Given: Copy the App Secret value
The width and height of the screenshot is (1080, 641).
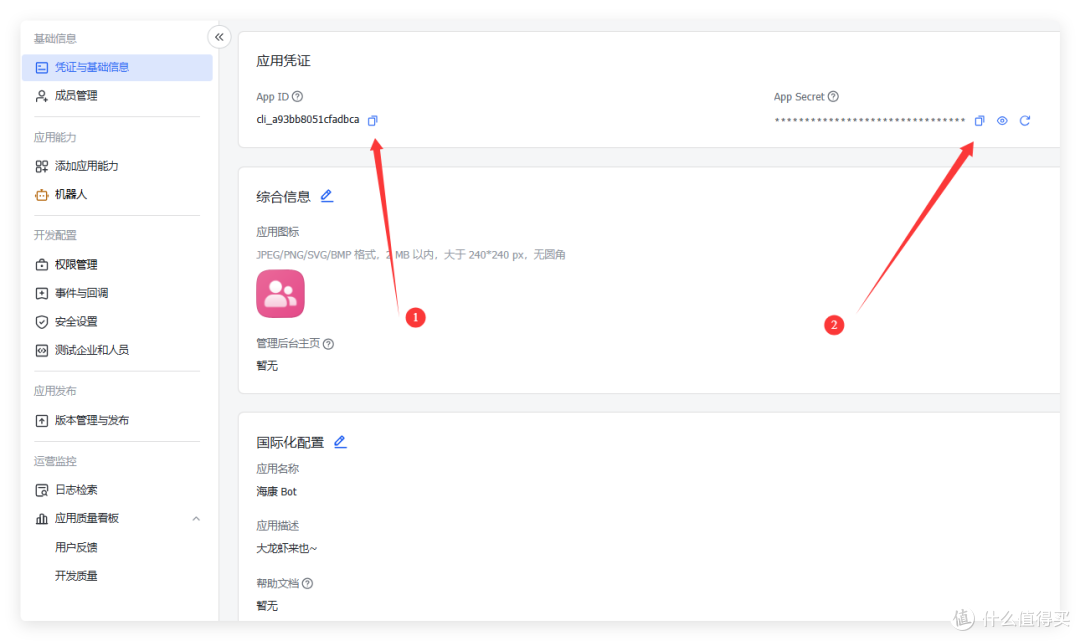Looking at the screenshot, I should click(x=979, y=120).
